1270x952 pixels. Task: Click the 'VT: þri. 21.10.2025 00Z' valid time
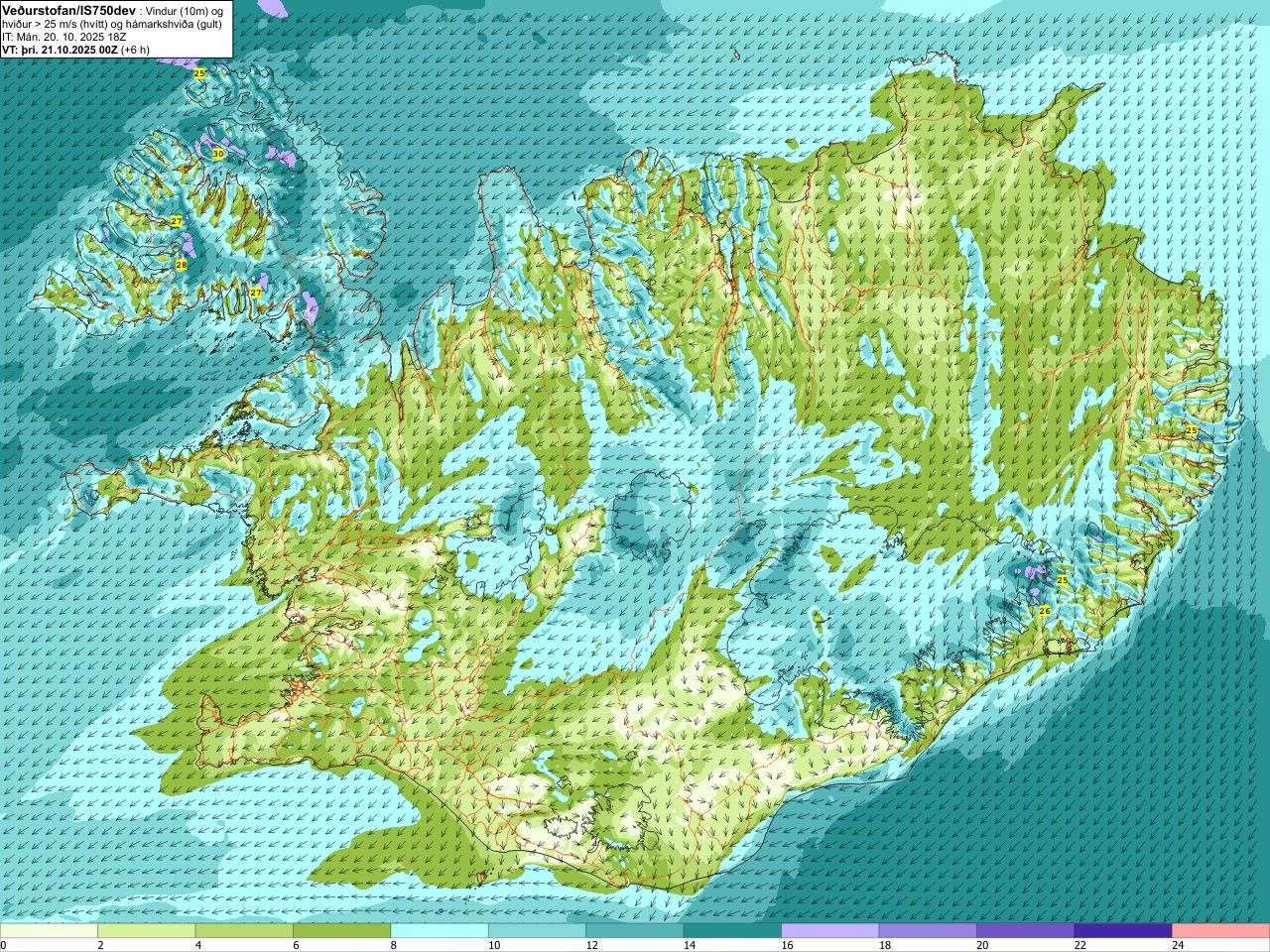click(x=60, y=50)
